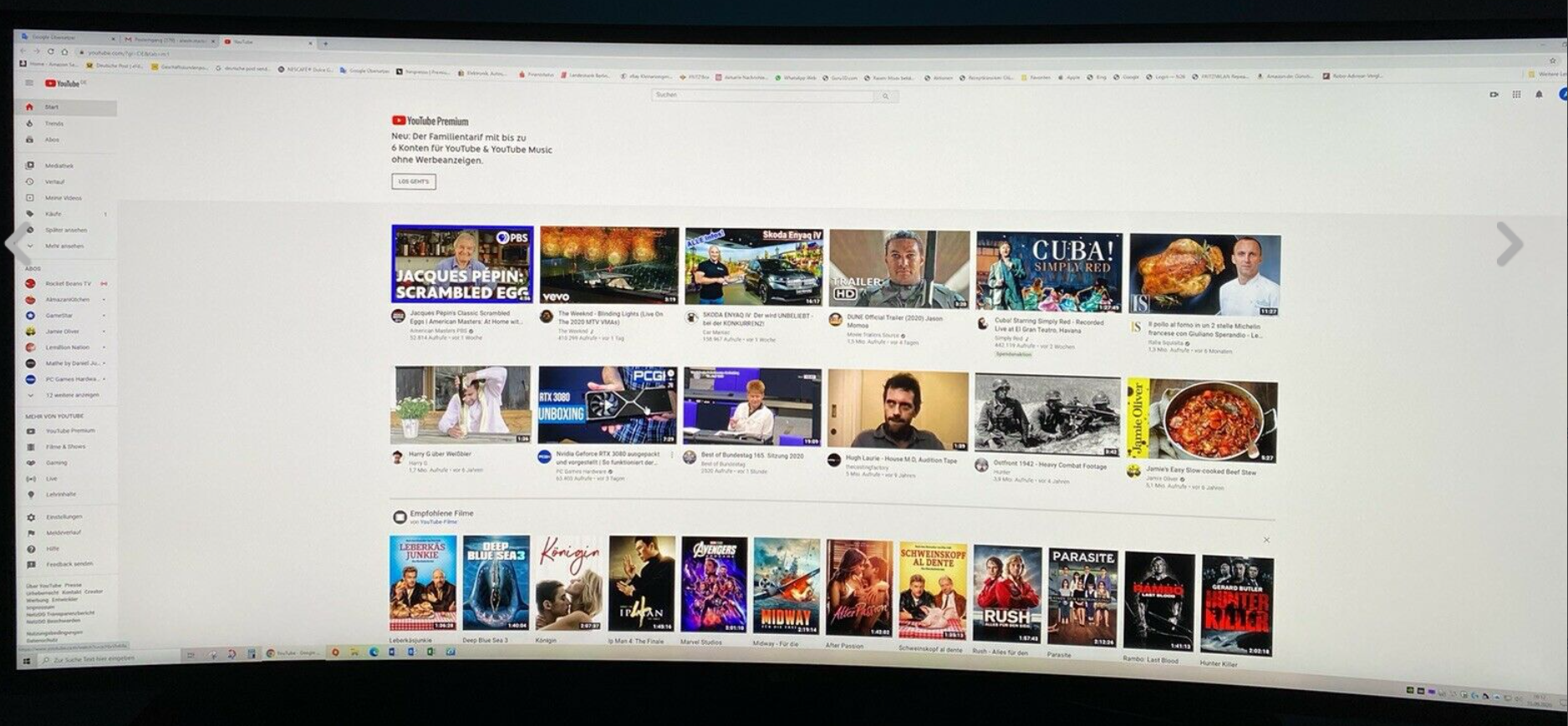Switch to the Google Übersetzer tab
Screen dimensions: 1568x726
(67, 38)
